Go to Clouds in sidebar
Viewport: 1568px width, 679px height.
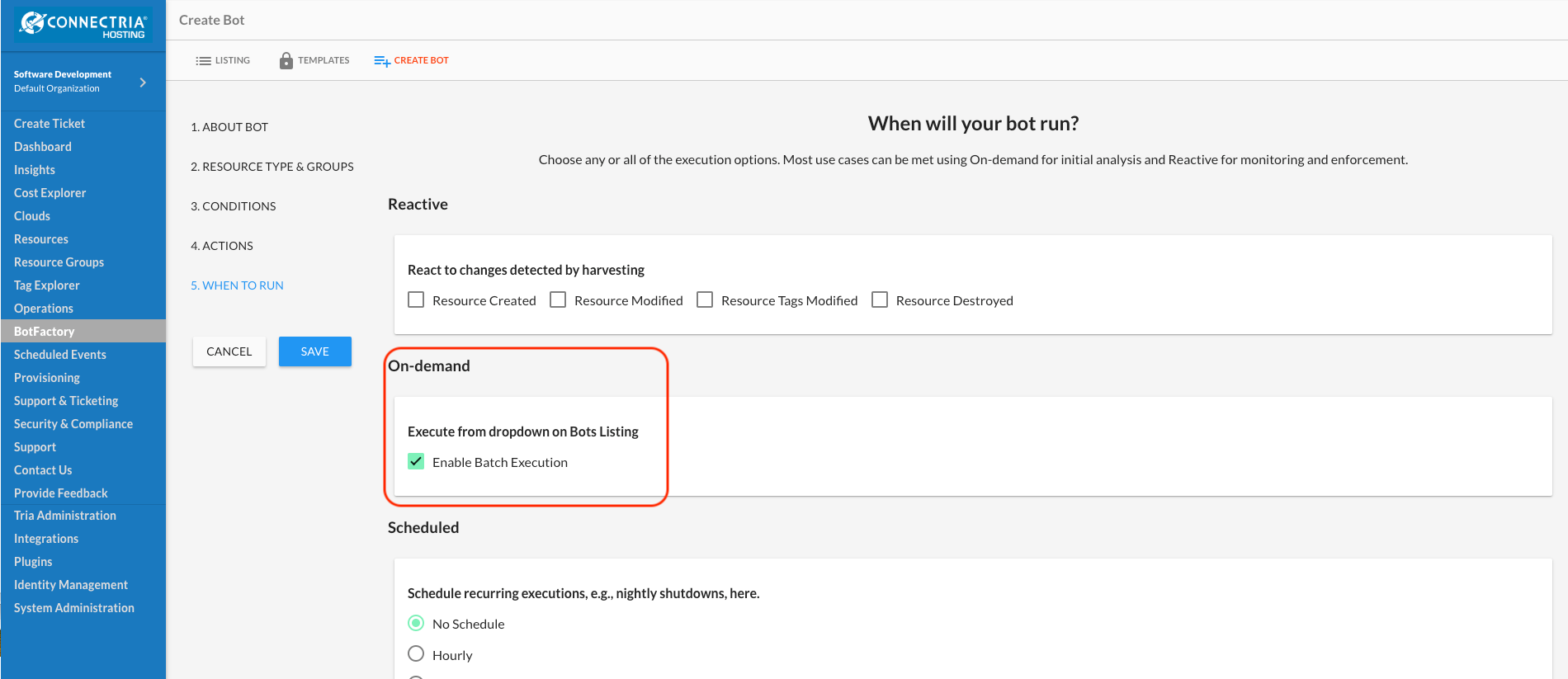point(32,216)
